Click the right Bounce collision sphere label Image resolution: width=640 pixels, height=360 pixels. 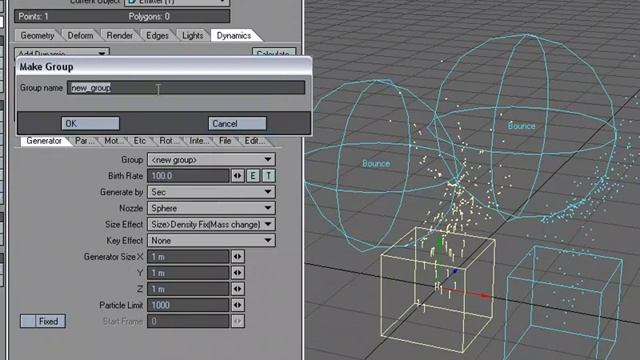[x=522, y=126]
